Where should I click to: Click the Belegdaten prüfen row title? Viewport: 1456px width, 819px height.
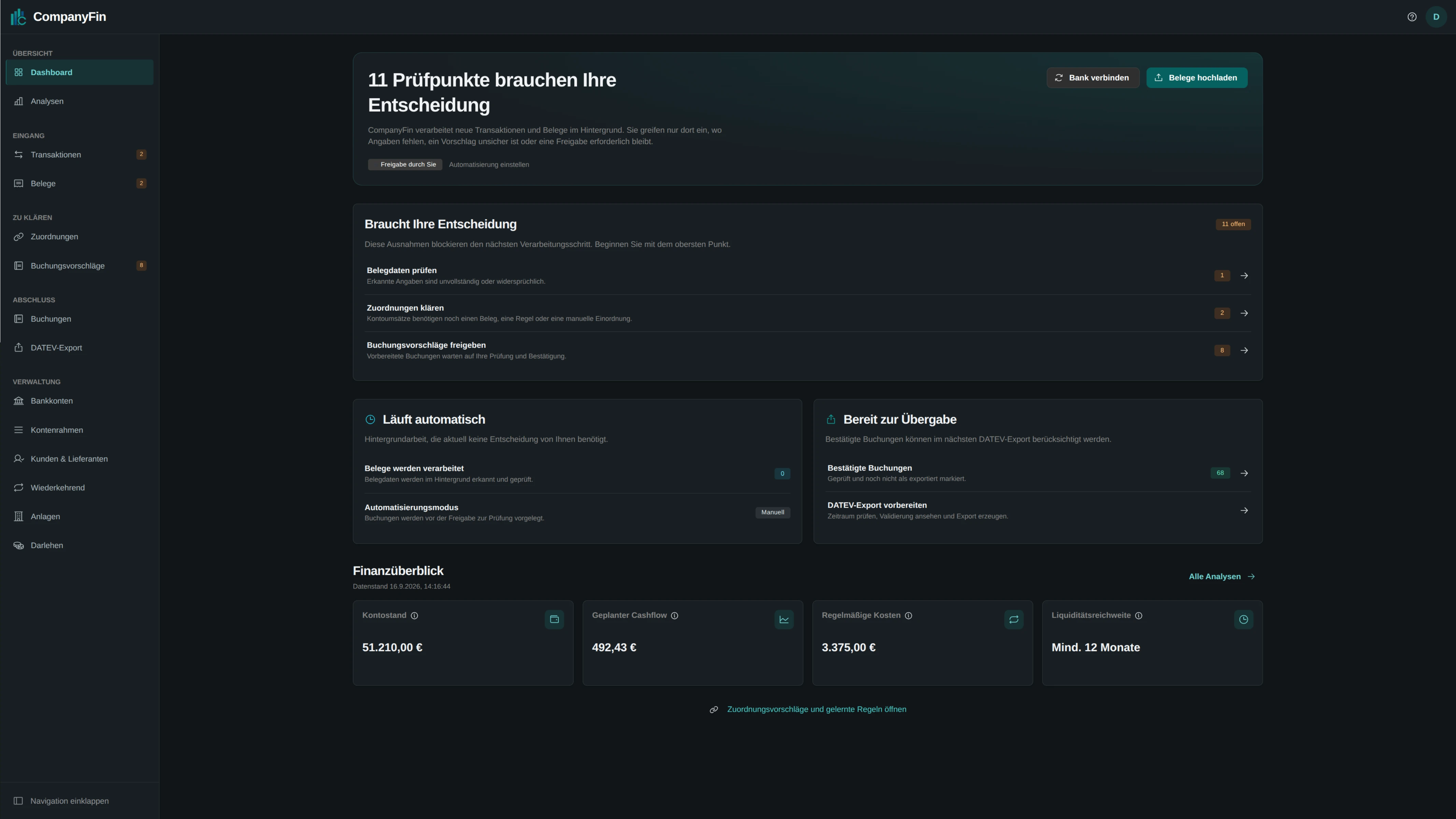click(x=401, y=270)
